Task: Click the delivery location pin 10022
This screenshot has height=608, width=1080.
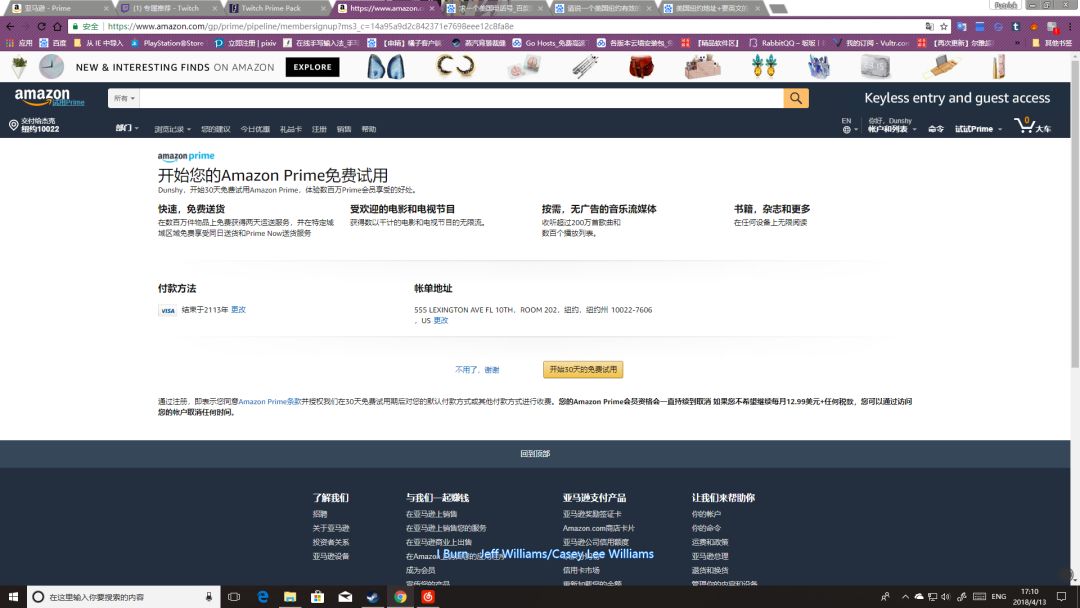Action: [x=33, y=125]
